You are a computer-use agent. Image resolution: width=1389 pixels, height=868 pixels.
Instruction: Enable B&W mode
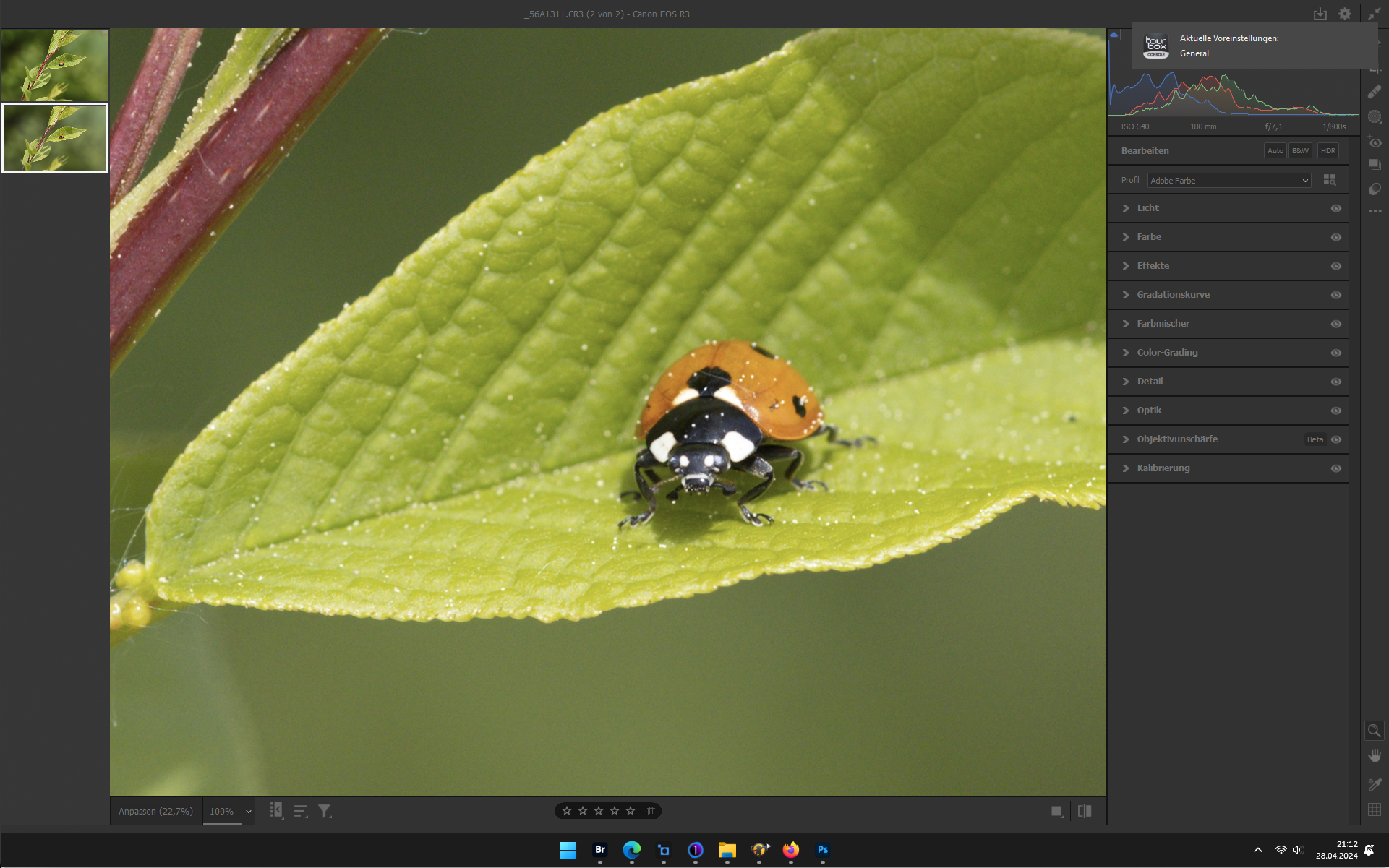coord(1300,150)
